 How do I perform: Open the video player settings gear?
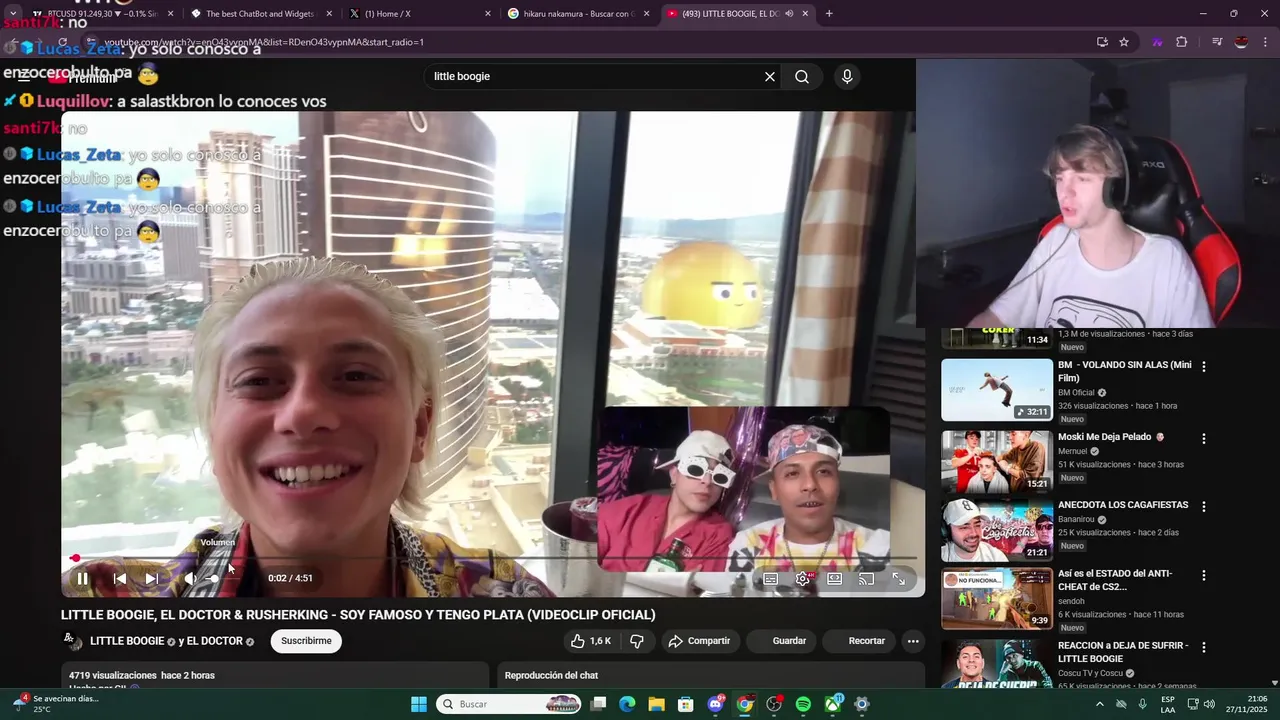tap(803, 578)
